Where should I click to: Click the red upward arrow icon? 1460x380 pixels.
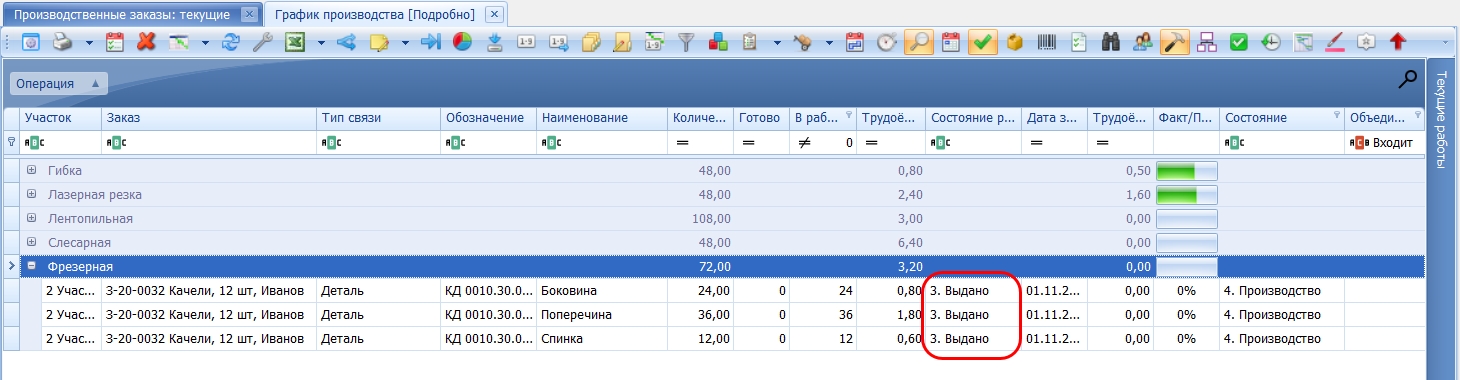click(x=1398, y=42)
